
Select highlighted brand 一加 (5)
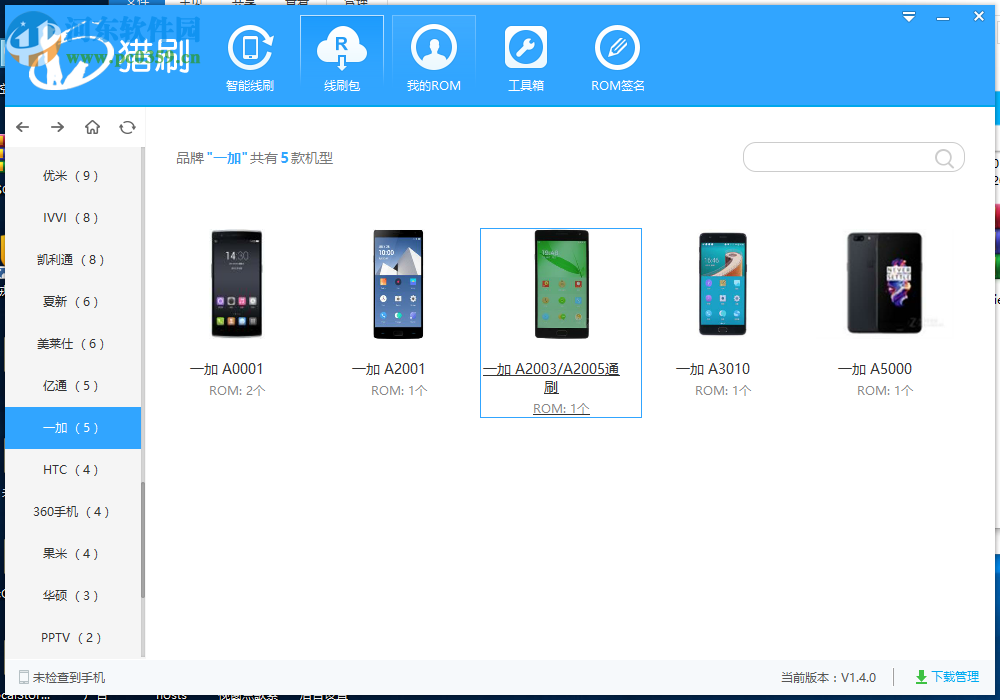coord(73,428)
